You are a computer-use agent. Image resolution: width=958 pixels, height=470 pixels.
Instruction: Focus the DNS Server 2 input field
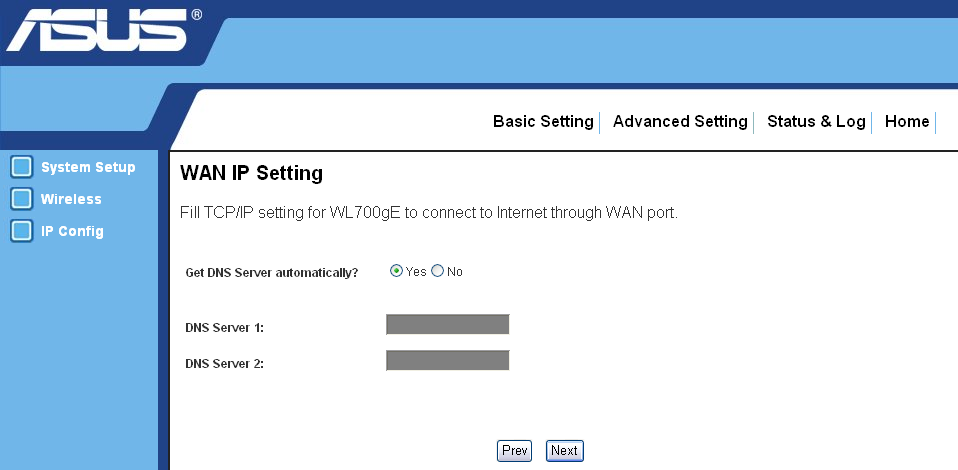point(448,361)
